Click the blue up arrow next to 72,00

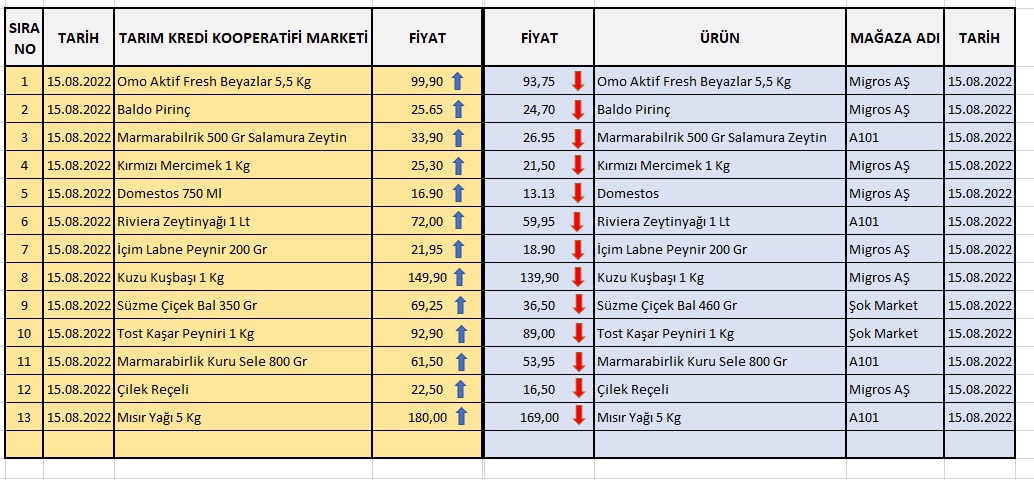[458, 221]
